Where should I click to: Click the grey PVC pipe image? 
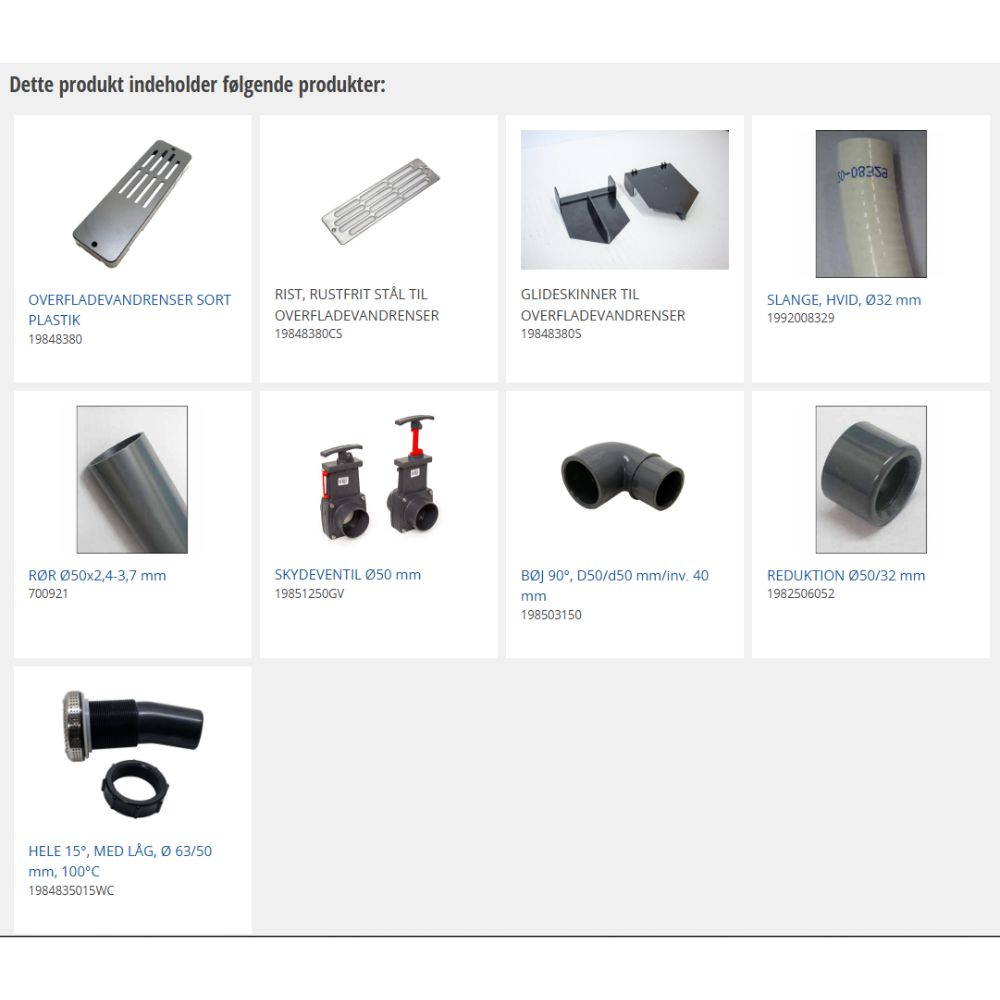(132, 479)
